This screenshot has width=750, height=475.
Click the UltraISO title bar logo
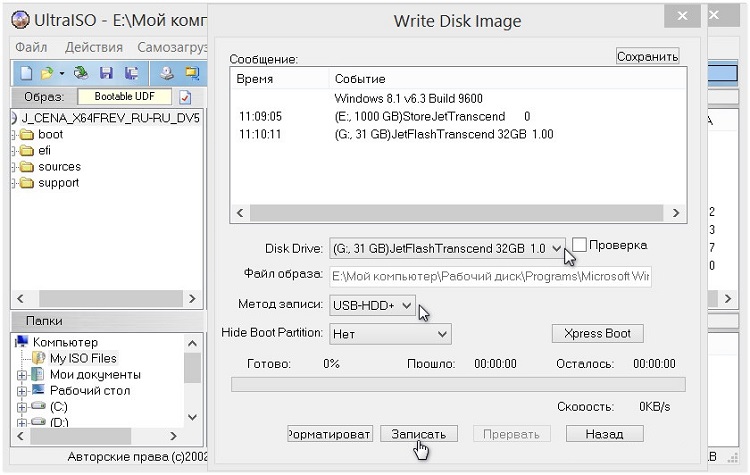[20, 20]
